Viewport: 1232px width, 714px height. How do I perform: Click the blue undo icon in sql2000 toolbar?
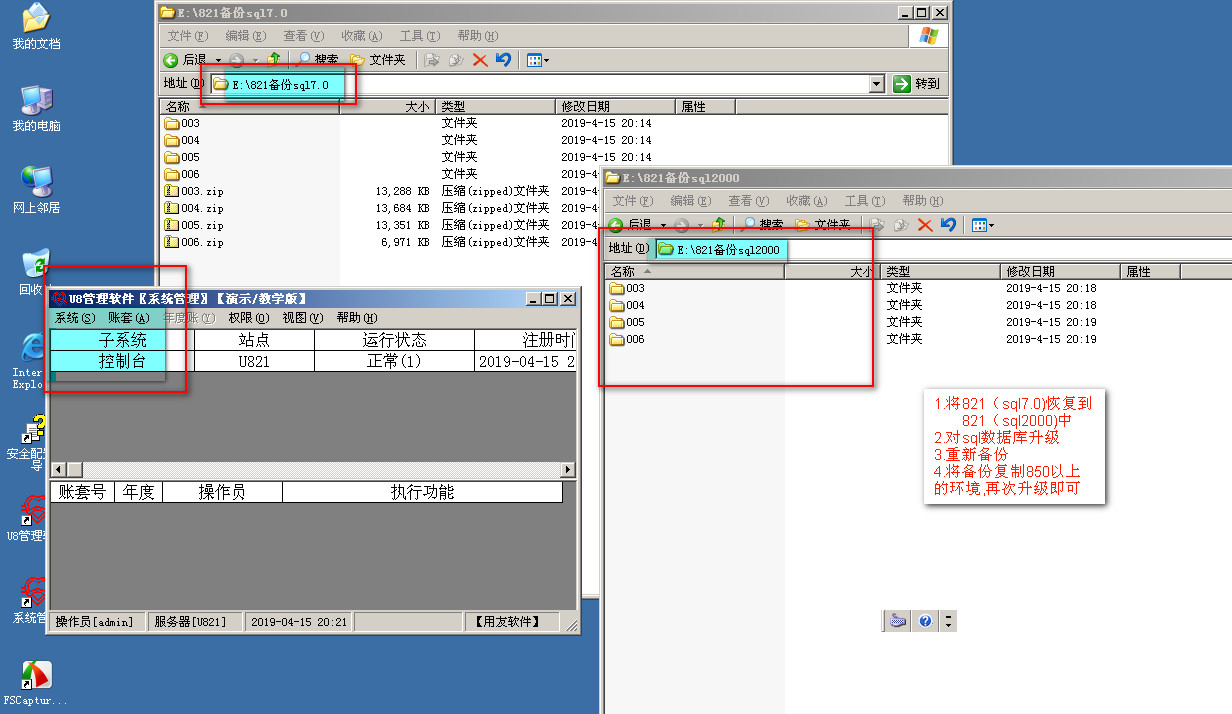(948, 225)
